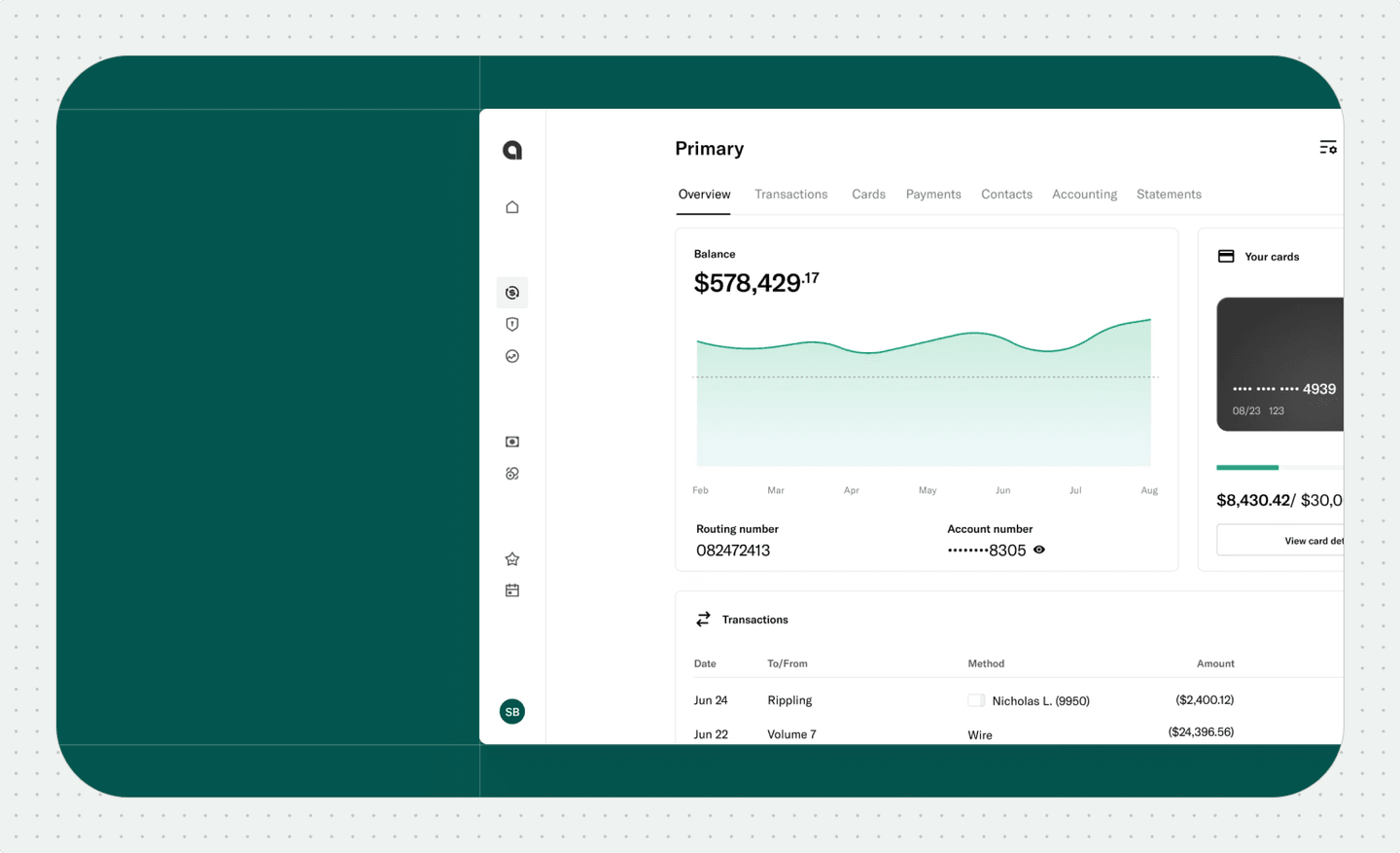This screenshot has height=853, width=1400.
Task: Open the Rippling transaction row
Action: pyautogui.click(x=789, y=700)
